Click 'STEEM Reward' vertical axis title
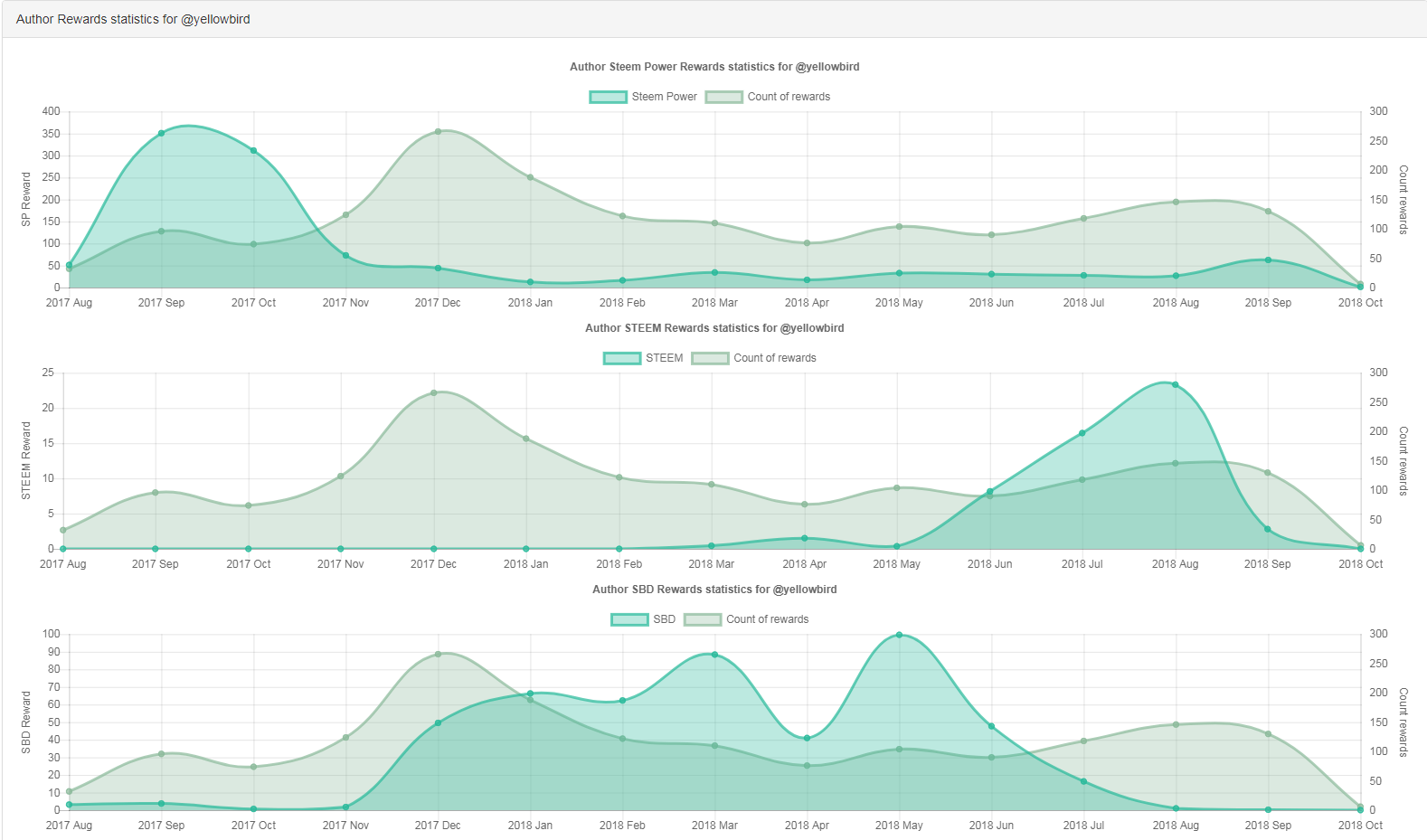 [x=26, y=460]
